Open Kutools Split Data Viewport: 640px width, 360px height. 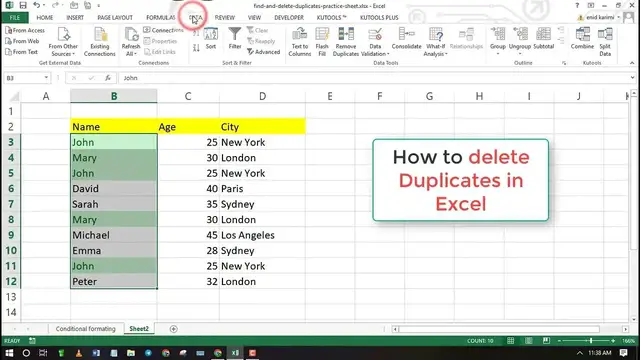pos(605,42)
